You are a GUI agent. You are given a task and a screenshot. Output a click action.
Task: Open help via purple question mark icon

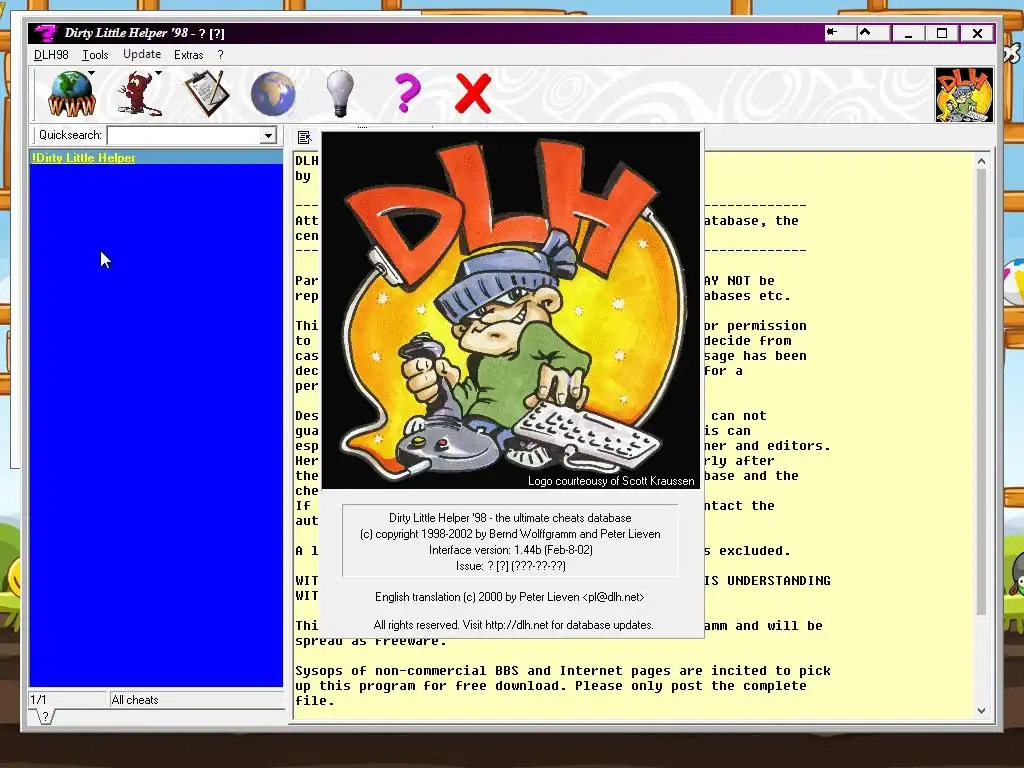click(408, 93)
